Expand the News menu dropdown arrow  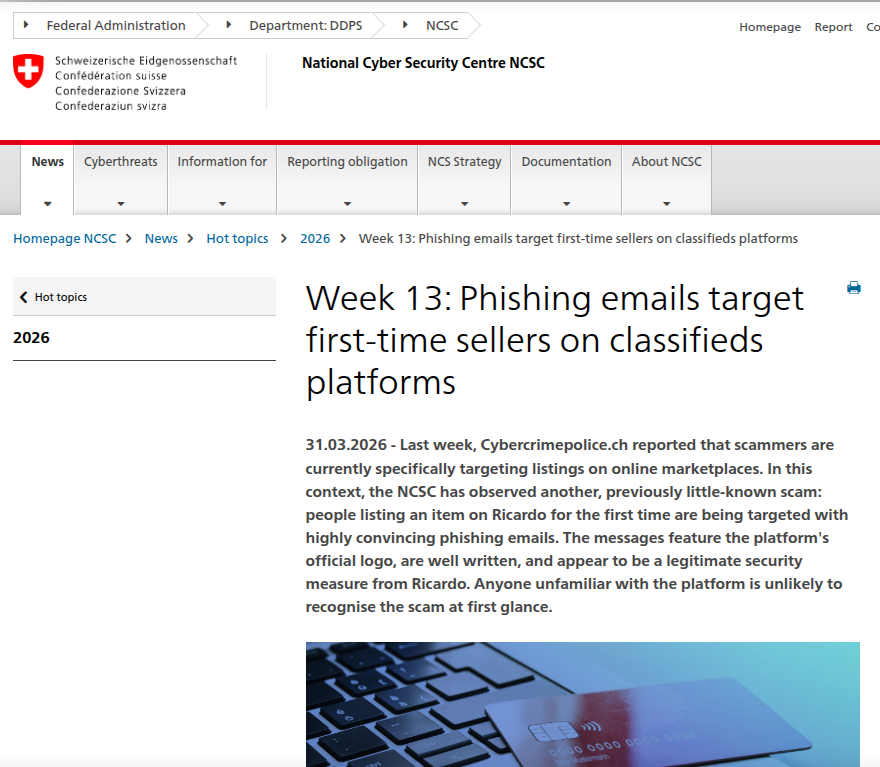click(48, 204)
